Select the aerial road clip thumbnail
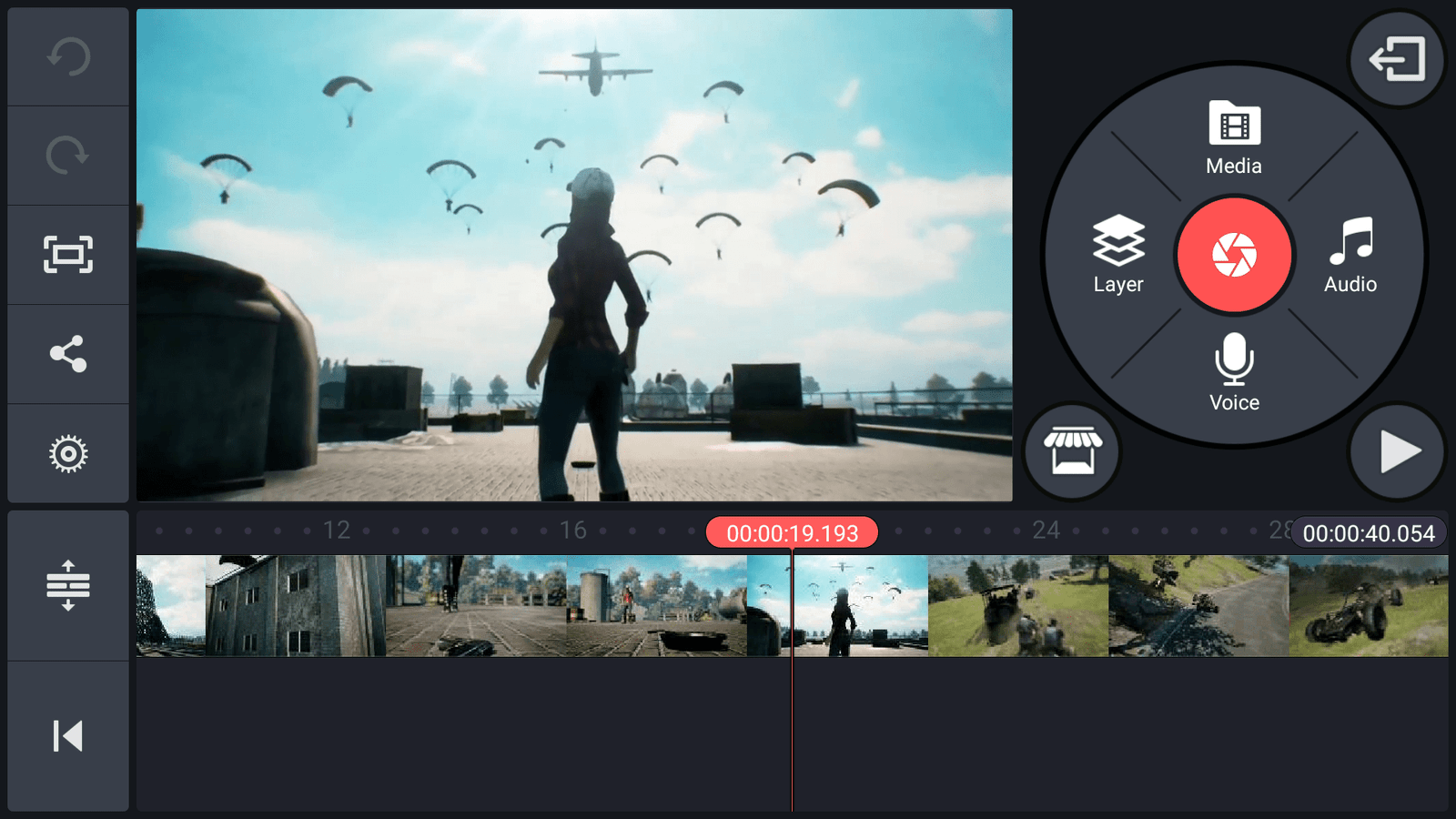1456x819 pixels. click(1198, 606)
